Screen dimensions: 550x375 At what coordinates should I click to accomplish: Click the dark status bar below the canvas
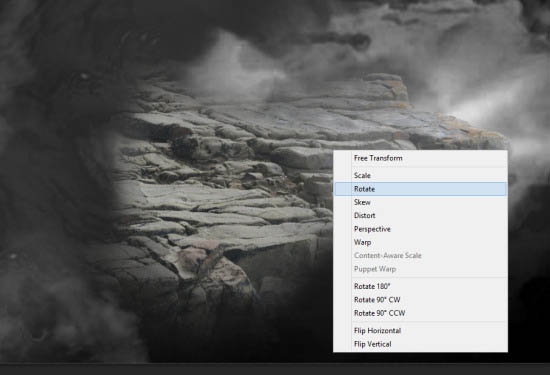click(x=275, y=369)
